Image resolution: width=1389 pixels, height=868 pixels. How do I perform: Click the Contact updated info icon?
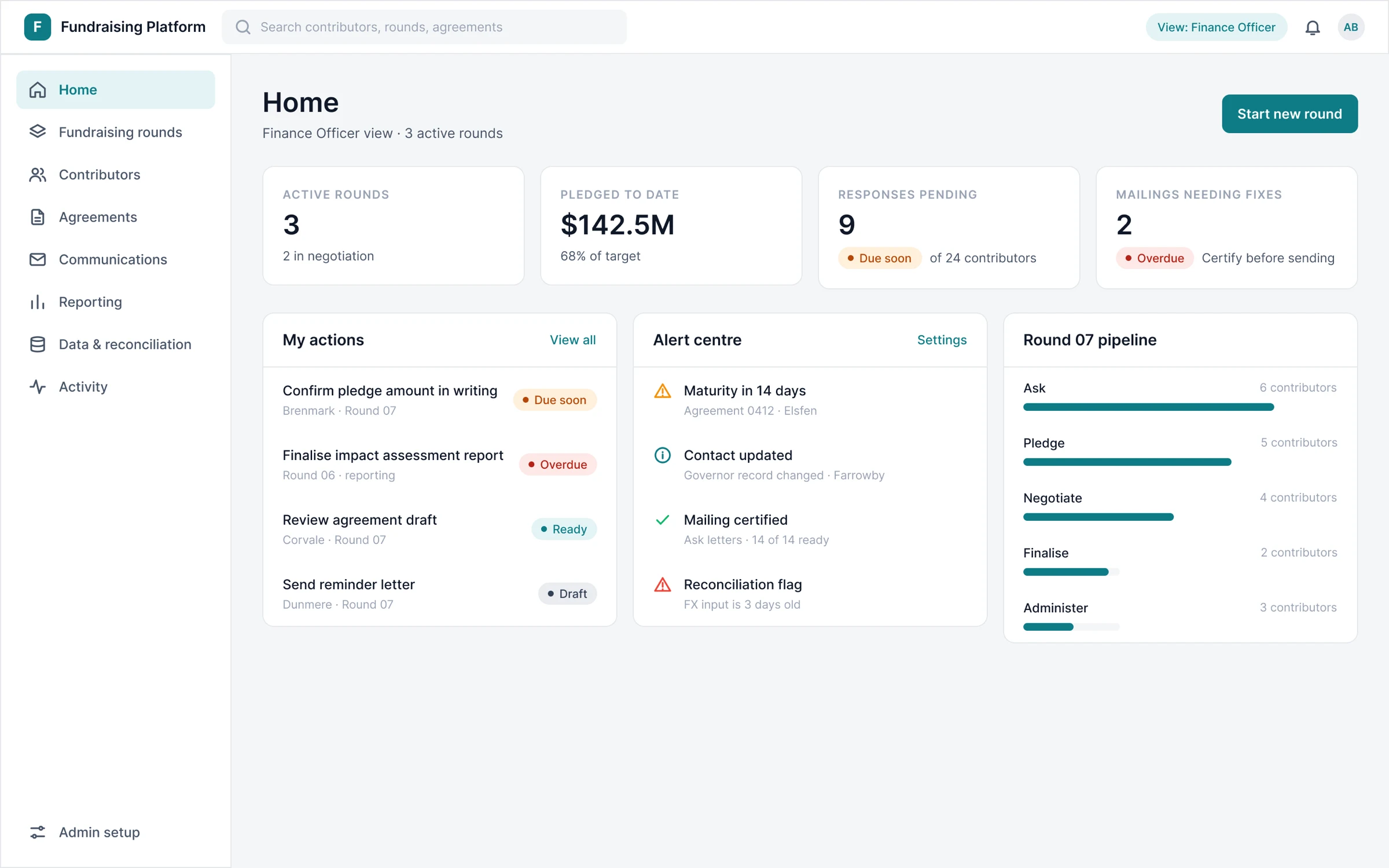[x=662, y=455]
